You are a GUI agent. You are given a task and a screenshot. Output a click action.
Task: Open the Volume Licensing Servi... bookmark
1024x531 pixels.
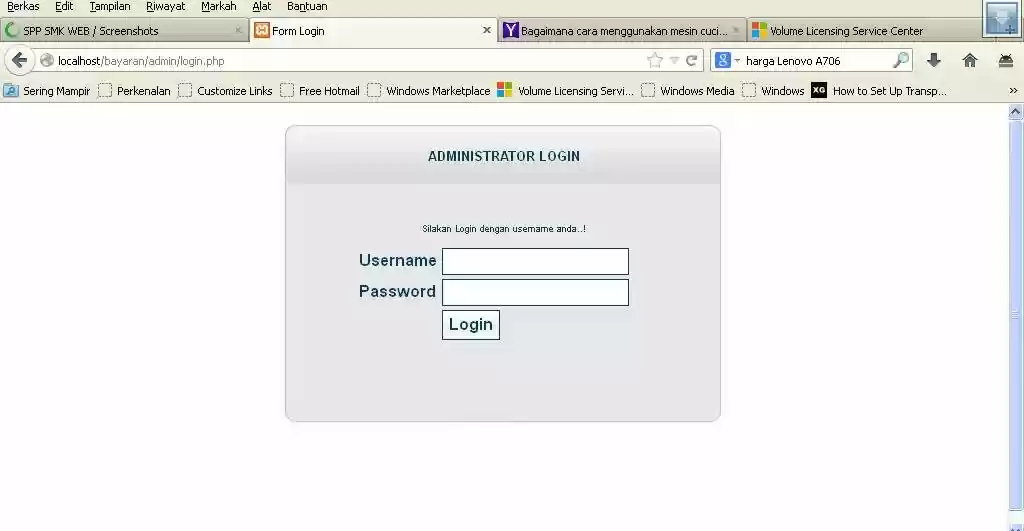pos(566,91)
